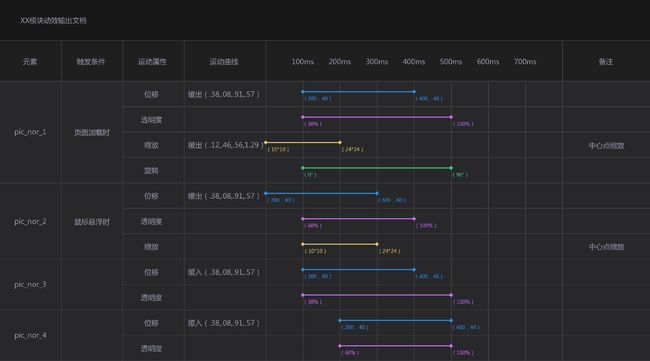The height and width of the screenshot is (361, 650).
Task: Click the 500ms time header
Action: pos(451,62)
